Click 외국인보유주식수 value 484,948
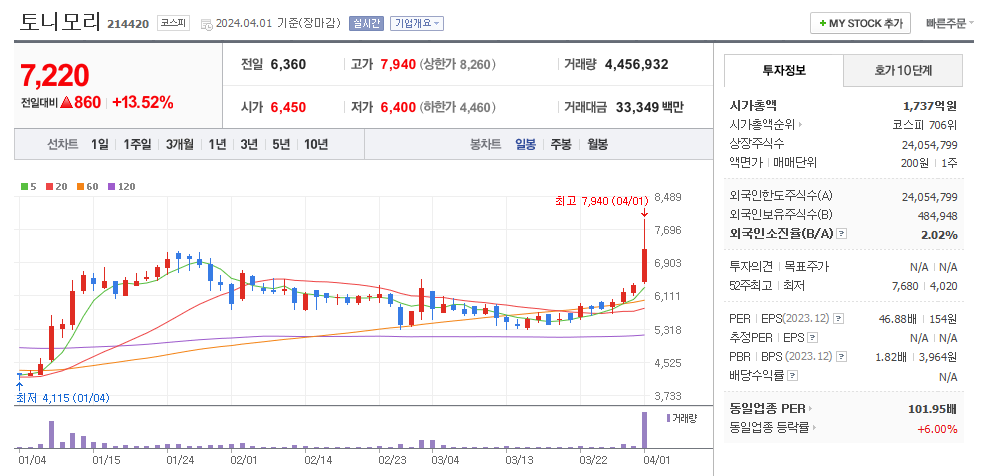 936,216
